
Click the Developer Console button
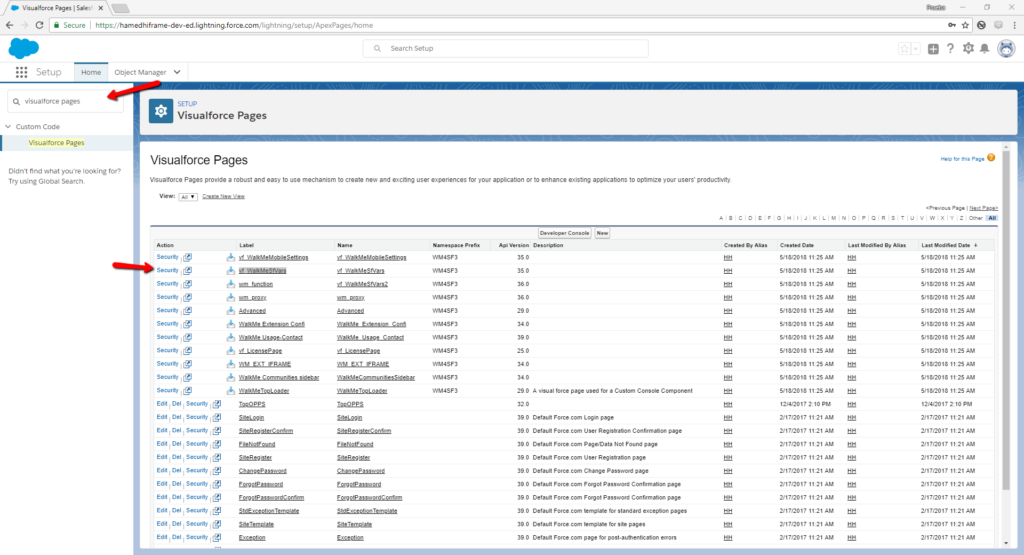pos(564,232)
